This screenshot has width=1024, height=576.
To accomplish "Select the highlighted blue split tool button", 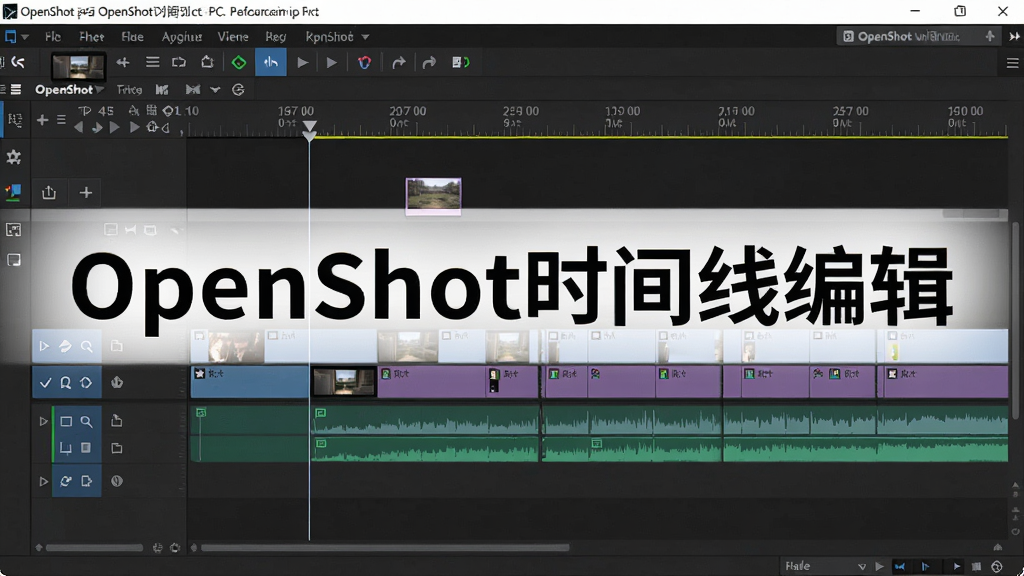I will tap(270, 63).
